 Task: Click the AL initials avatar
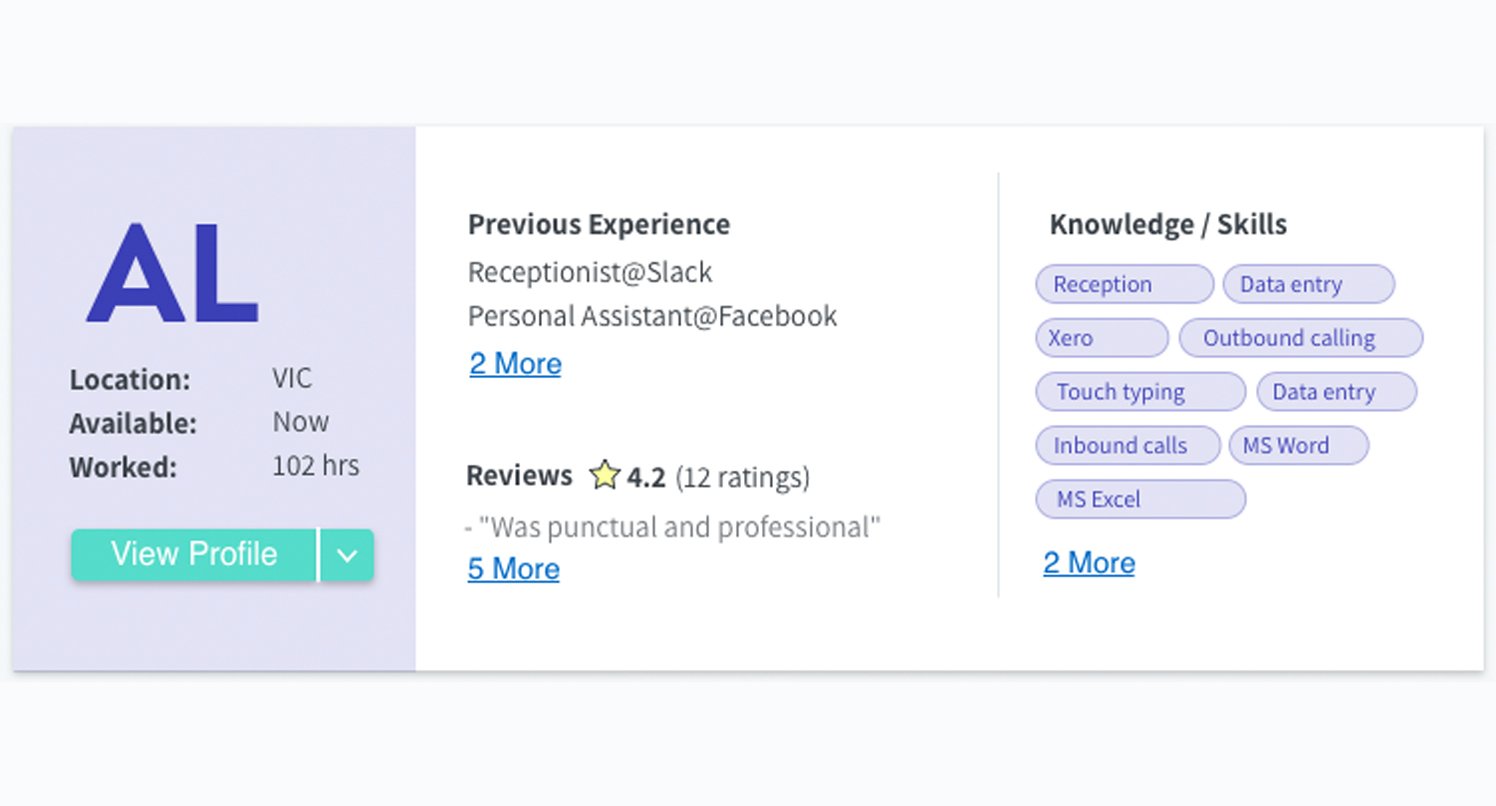(172, 273)
